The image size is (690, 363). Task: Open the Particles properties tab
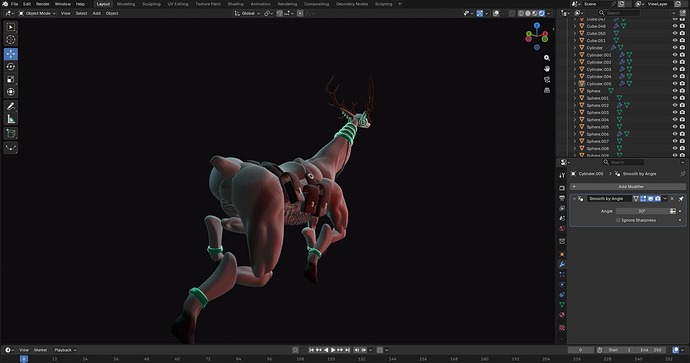click(562, 275)
